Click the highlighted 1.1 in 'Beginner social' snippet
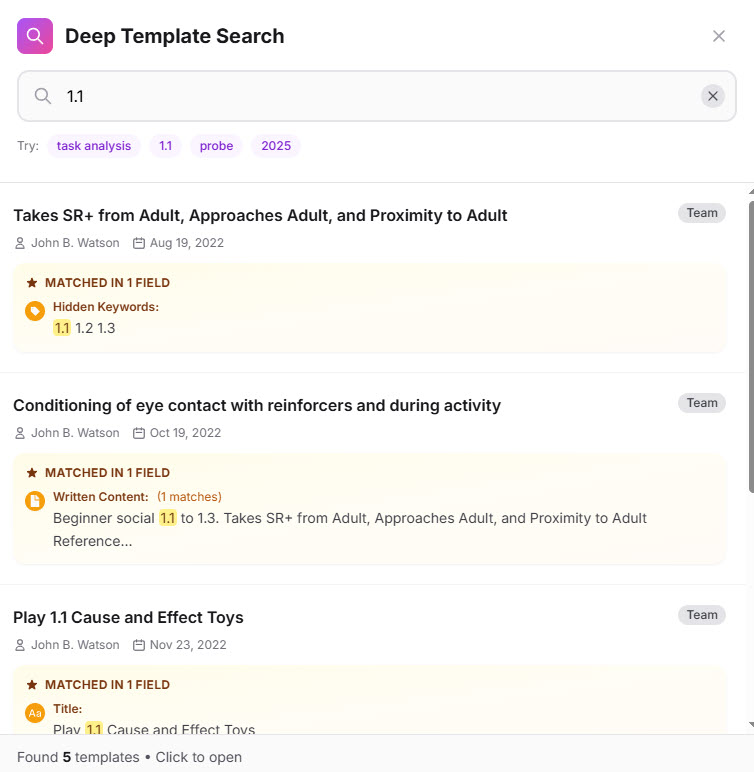 tap(167, 518)
